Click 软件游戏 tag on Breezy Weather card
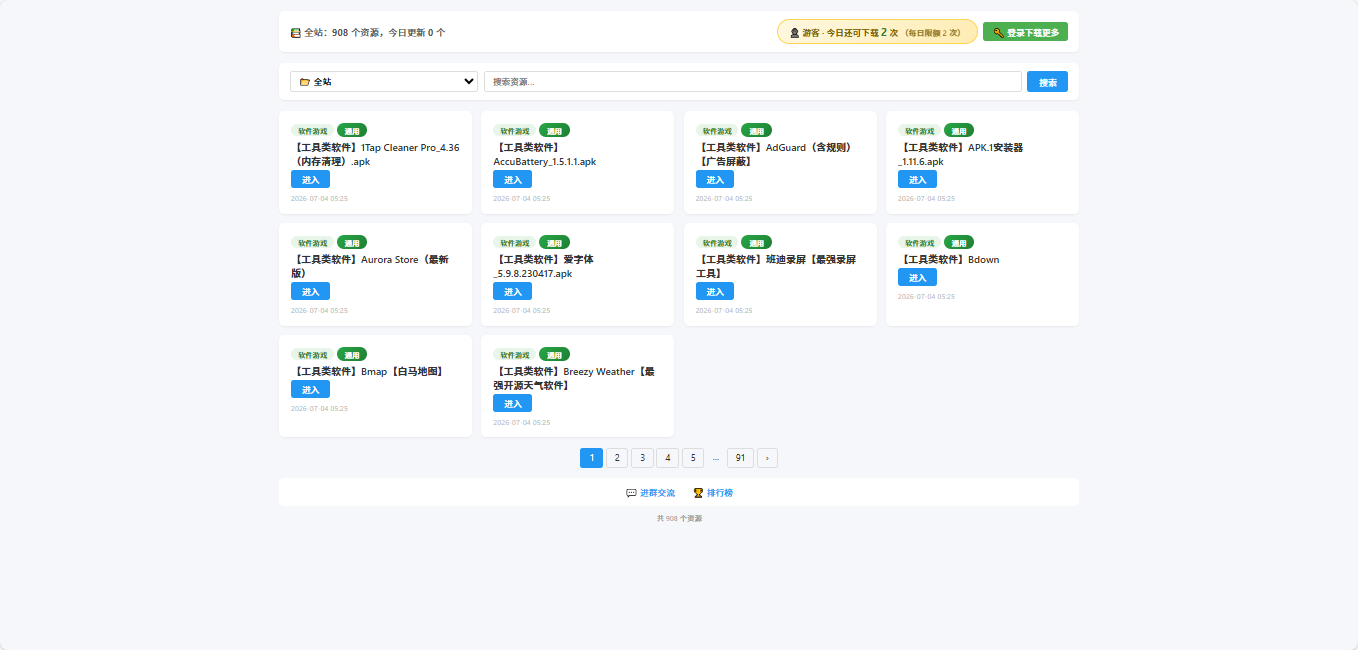Image resolution: width=1358 pixels, height=650 pixels. click(x=515, y=355)
